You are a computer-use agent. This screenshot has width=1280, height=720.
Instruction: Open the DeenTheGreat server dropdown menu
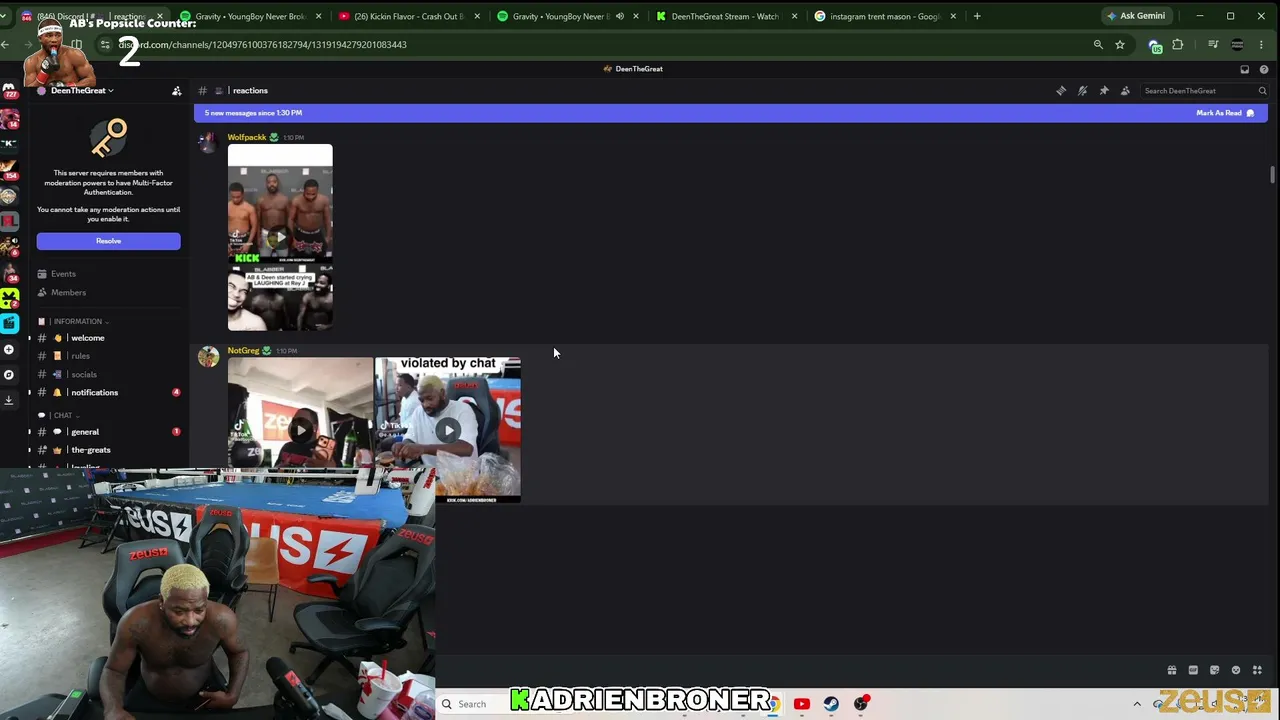[81, 91]
